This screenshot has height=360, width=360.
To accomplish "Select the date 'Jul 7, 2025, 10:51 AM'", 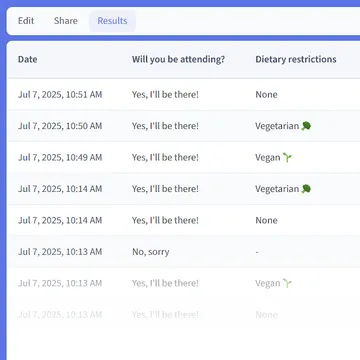I will coord(60,95).
